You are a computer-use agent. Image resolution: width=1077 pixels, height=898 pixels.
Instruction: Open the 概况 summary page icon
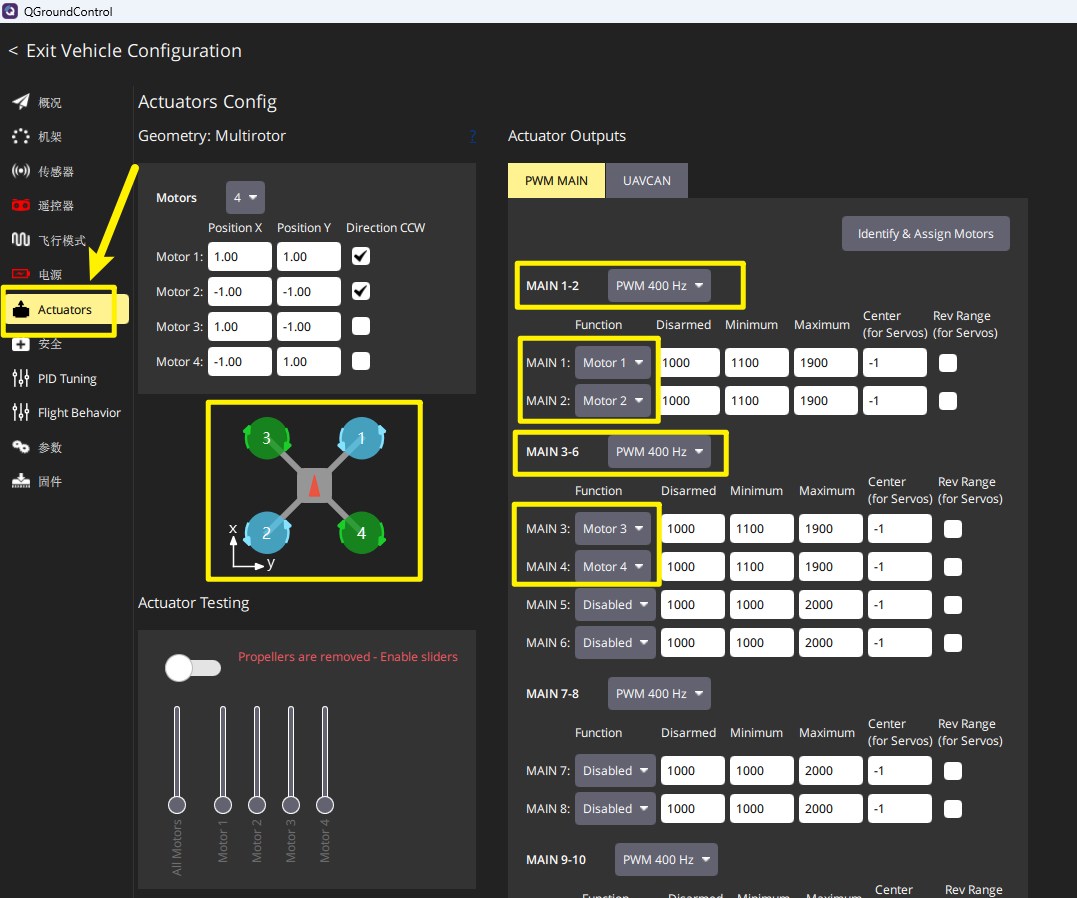tap(21, 102)
